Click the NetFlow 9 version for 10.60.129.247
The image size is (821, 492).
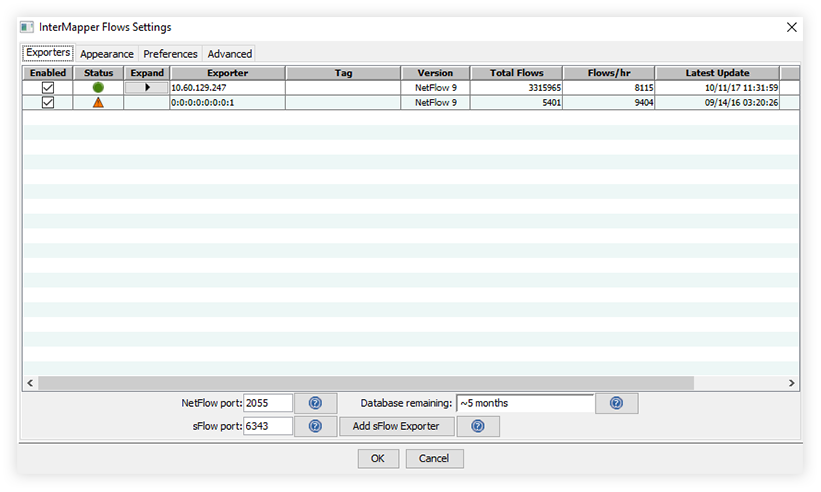[436, 87]
